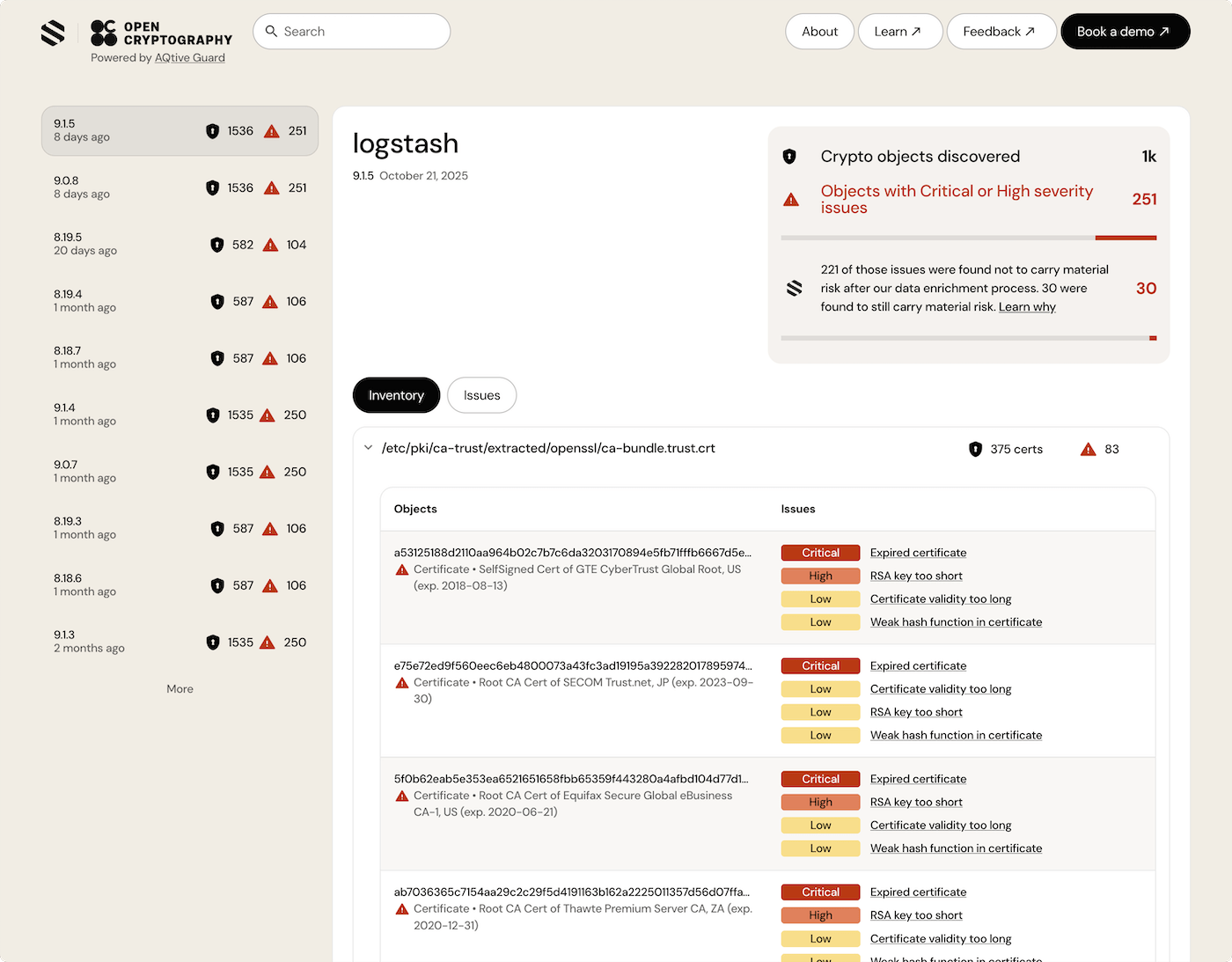Click shield icon in version 9.1.4 row

point(213,415)
